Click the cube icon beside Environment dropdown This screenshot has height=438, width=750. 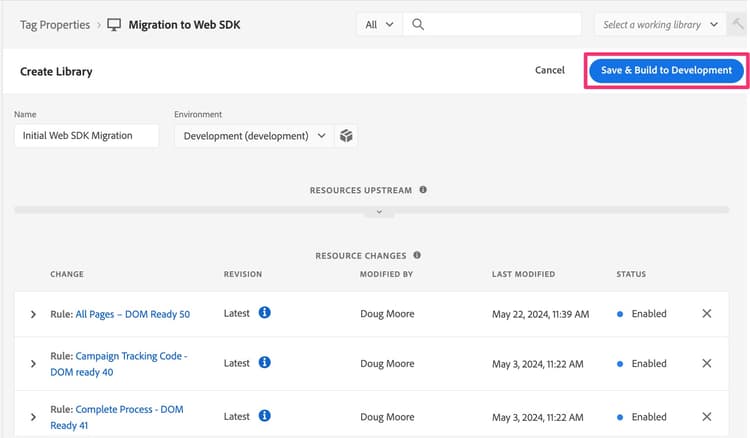coord(346,136)
